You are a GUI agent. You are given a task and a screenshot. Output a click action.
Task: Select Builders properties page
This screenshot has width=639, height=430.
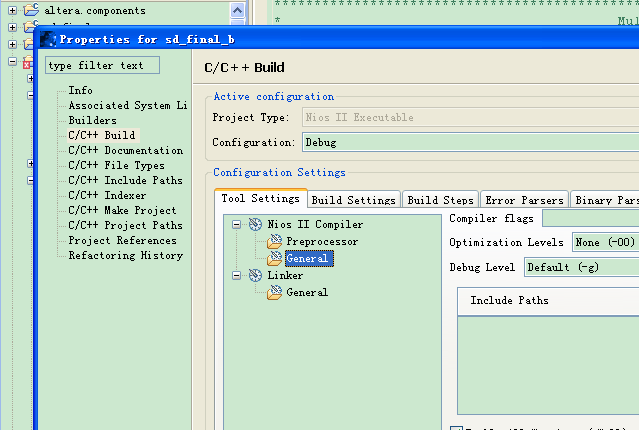click(x=93, y=120)
